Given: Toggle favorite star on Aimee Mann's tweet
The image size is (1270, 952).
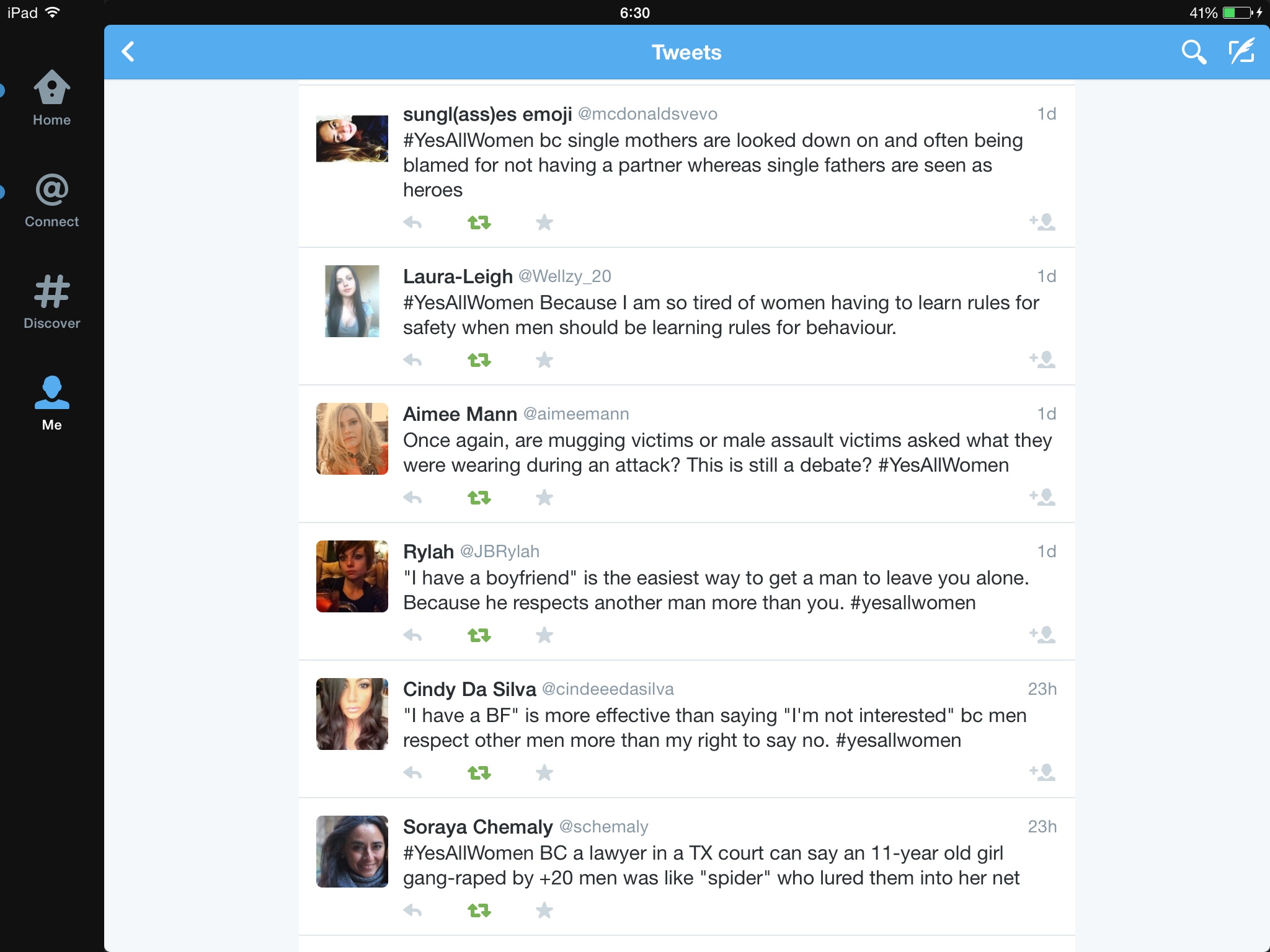Looking at the screenshot, I should click(544, 497).
